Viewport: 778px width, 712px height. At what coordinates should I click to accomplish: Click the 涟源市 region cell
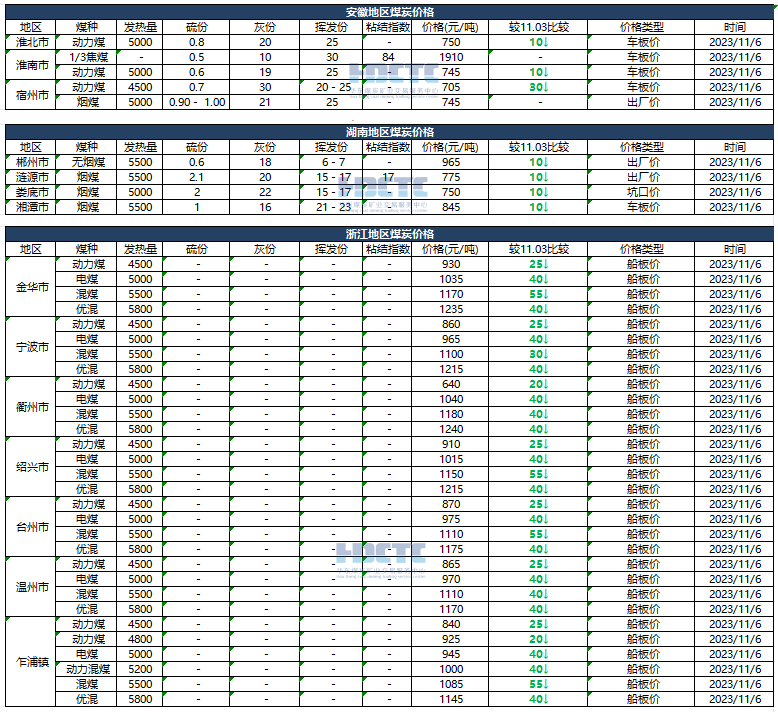click(31, 177)
